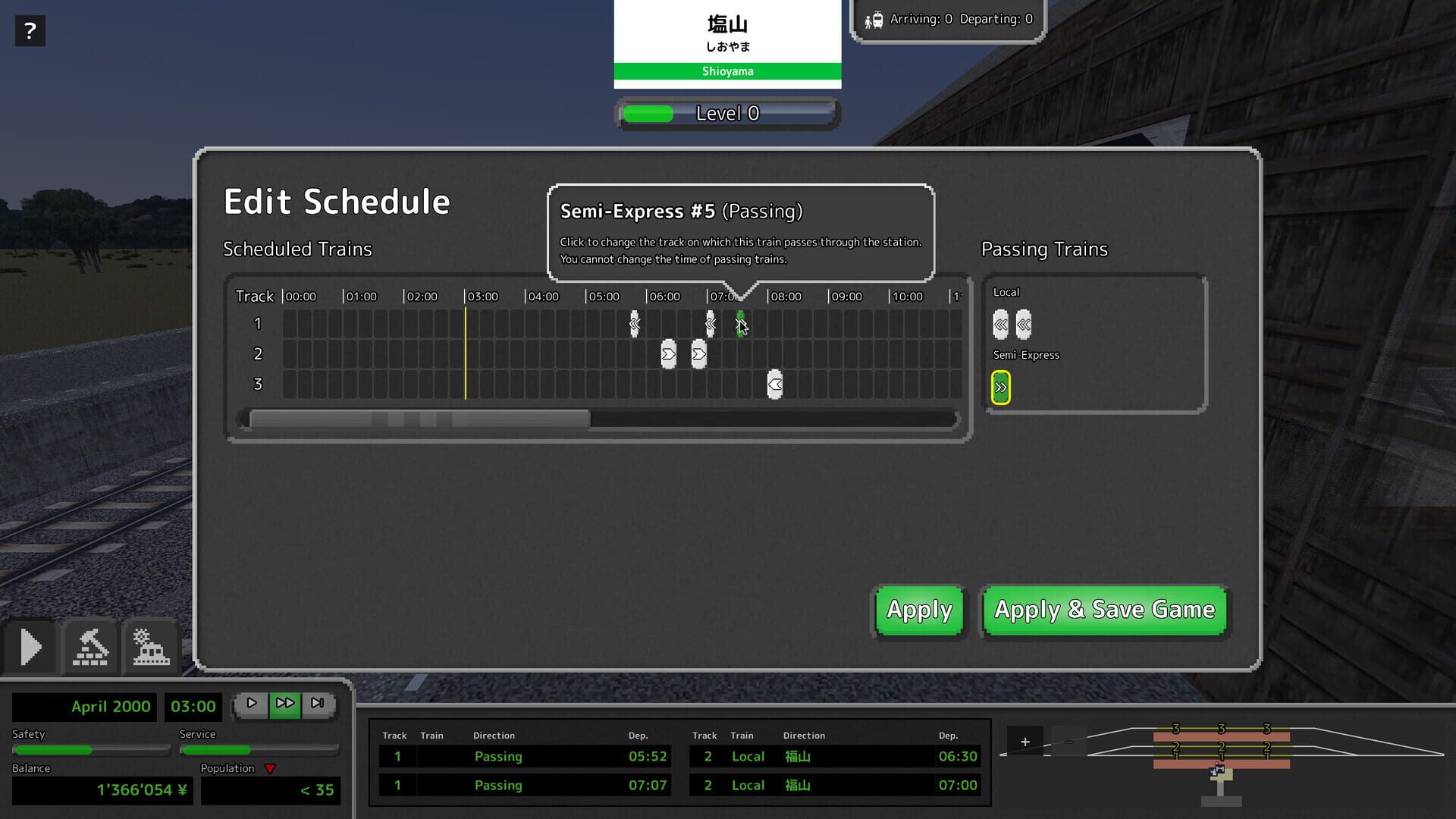This screenshot has height=819, width=1456.
Task: Select the hammer construction tool icon
Action: point(90,646)
